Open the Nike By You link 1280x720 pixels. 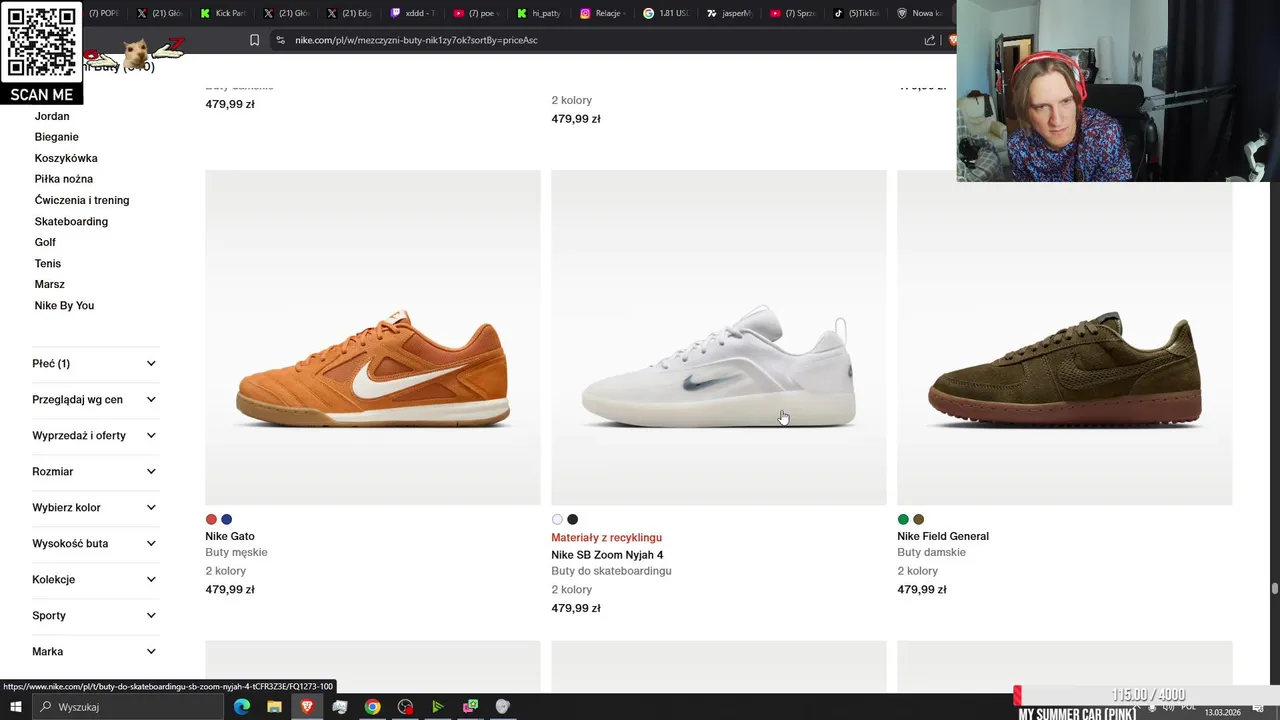pyautogui.click(x=64, y=305)
